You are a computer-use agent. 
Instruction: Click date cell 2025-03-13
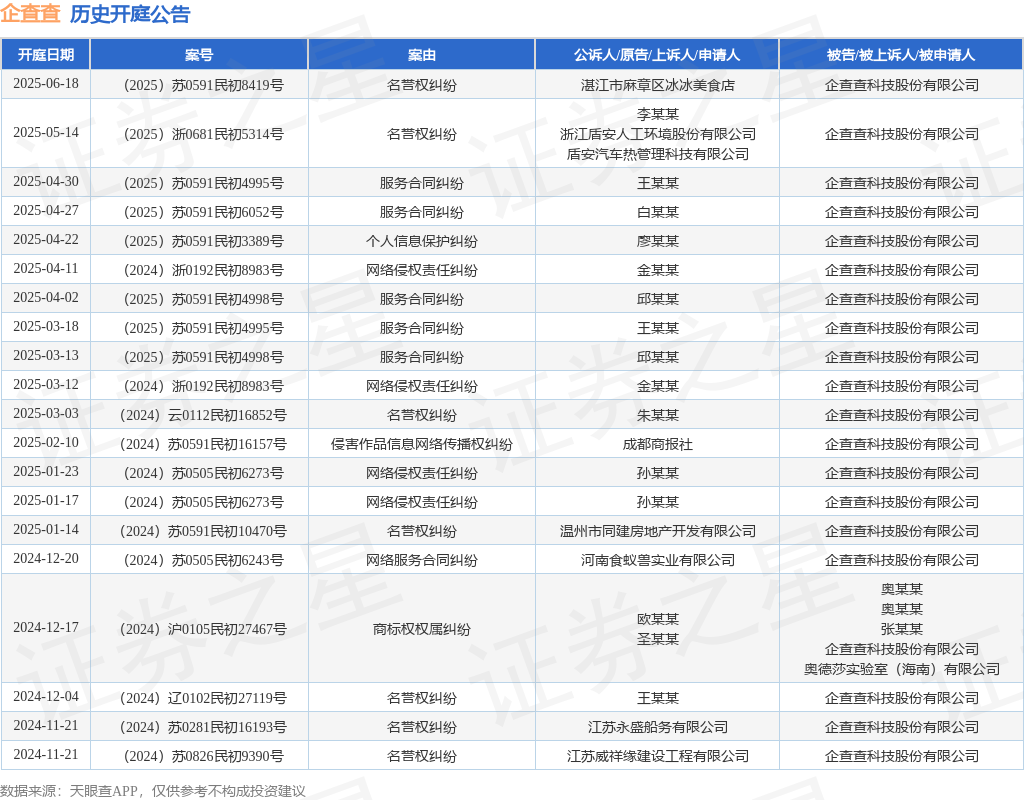(x=46, y=355)
